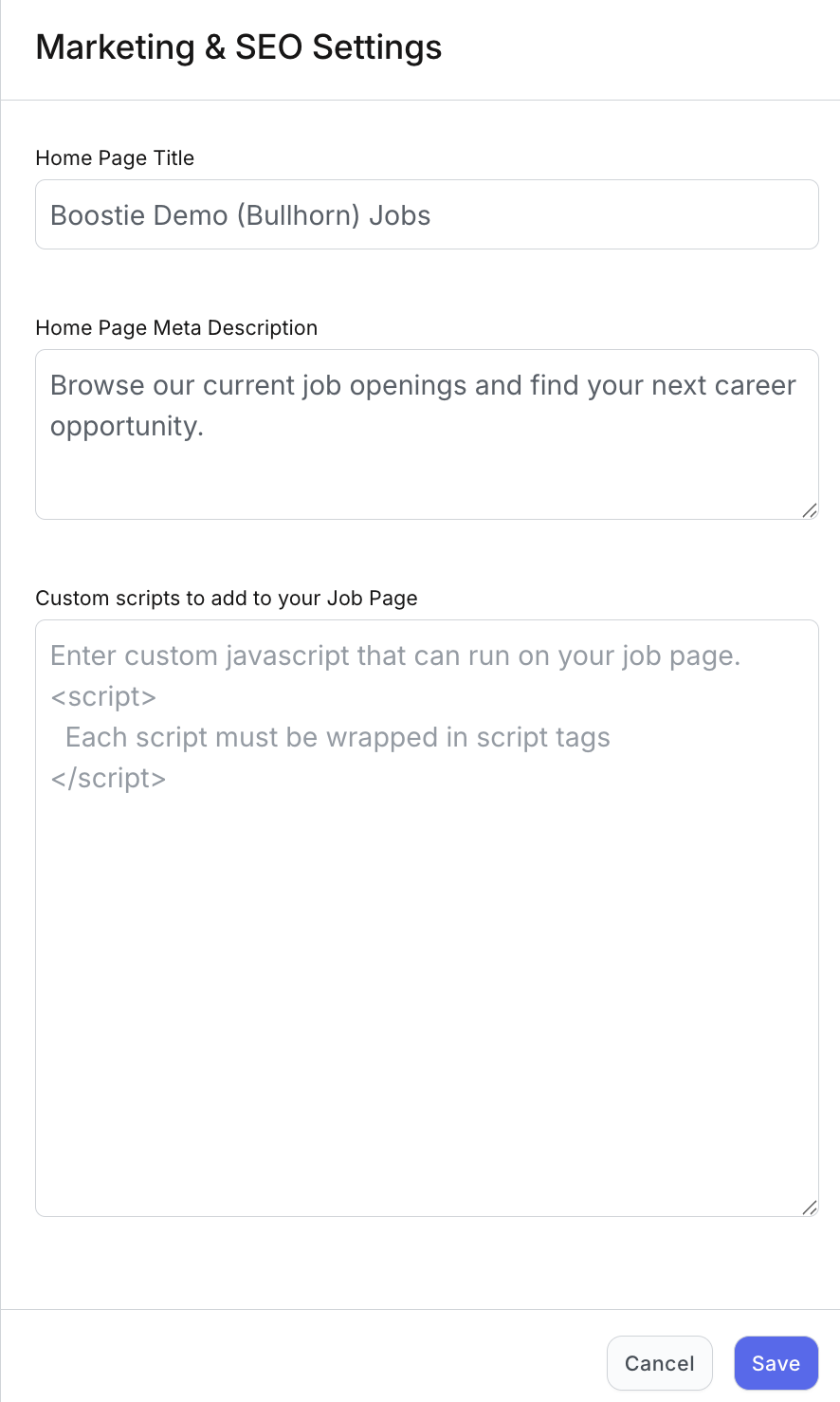The image size is (840, 1402).
Task: Click the "Home Page Meta Description" label
Action: 176,328
